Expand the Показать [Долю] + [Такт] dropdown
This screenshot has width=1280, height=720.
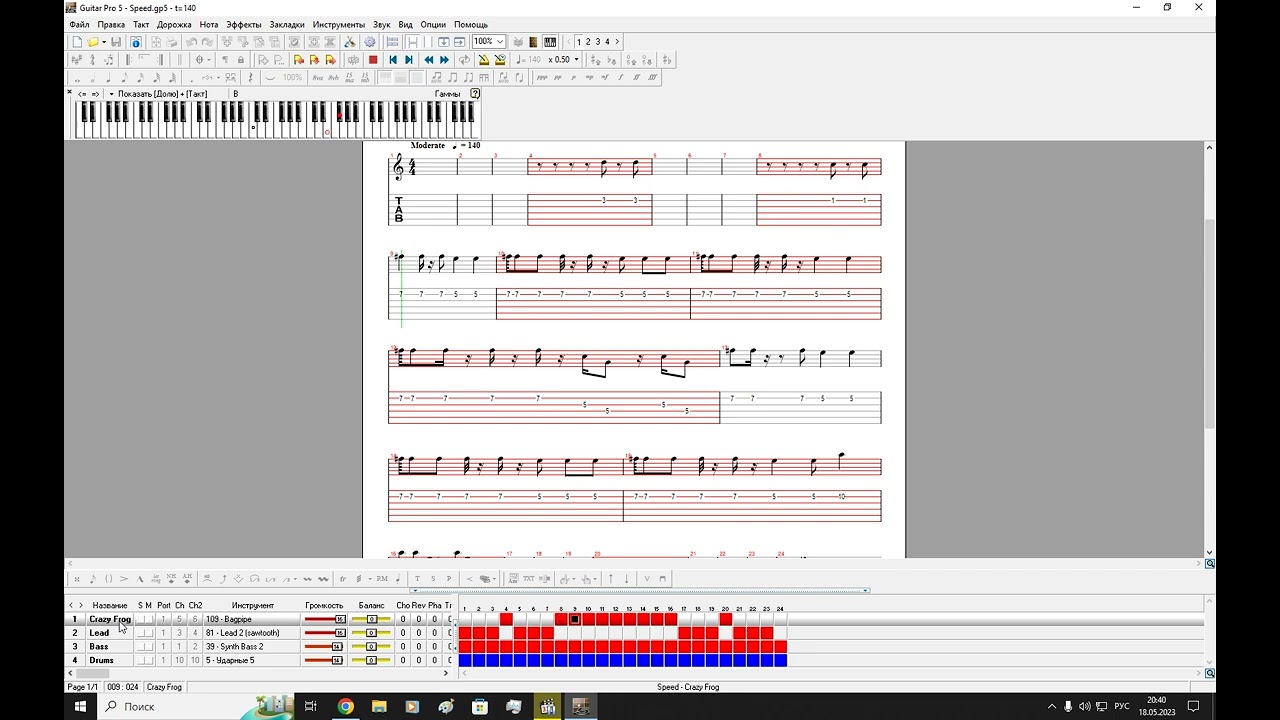click(112, 94)
